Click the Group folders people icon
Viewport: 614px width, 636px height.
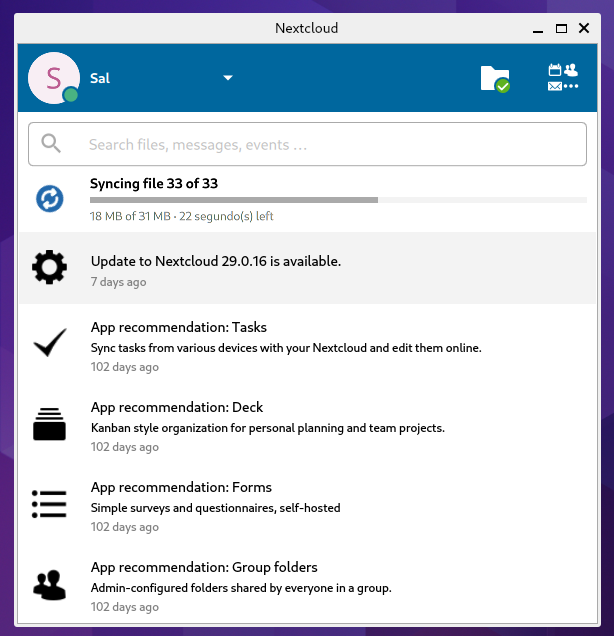click(x=49, y=584)
